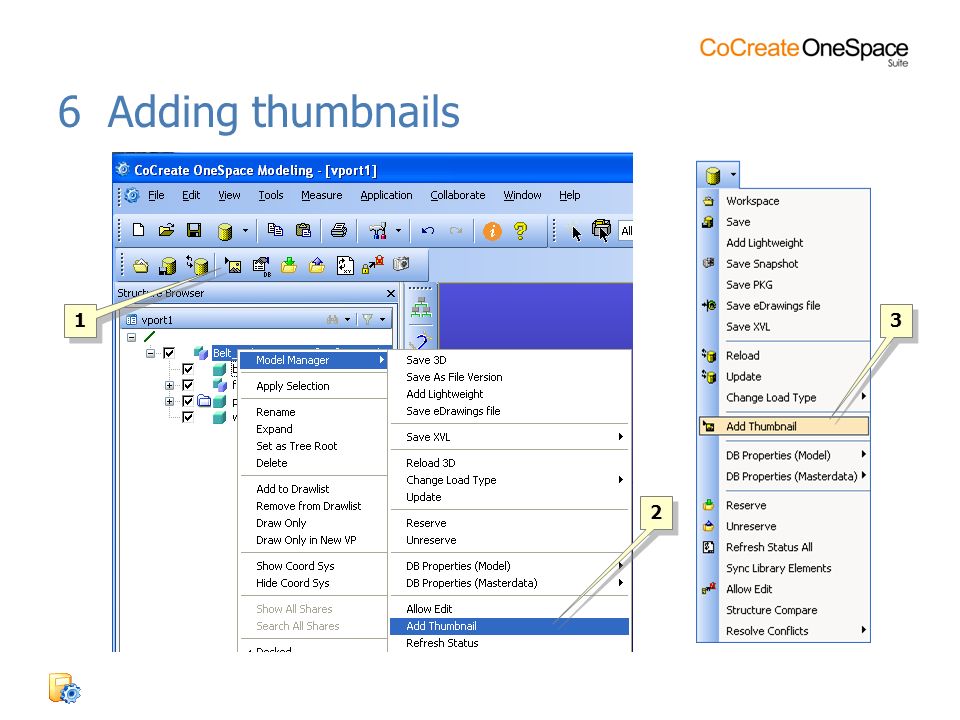Click the DB Properties icon in toolbar

(261, 266)
